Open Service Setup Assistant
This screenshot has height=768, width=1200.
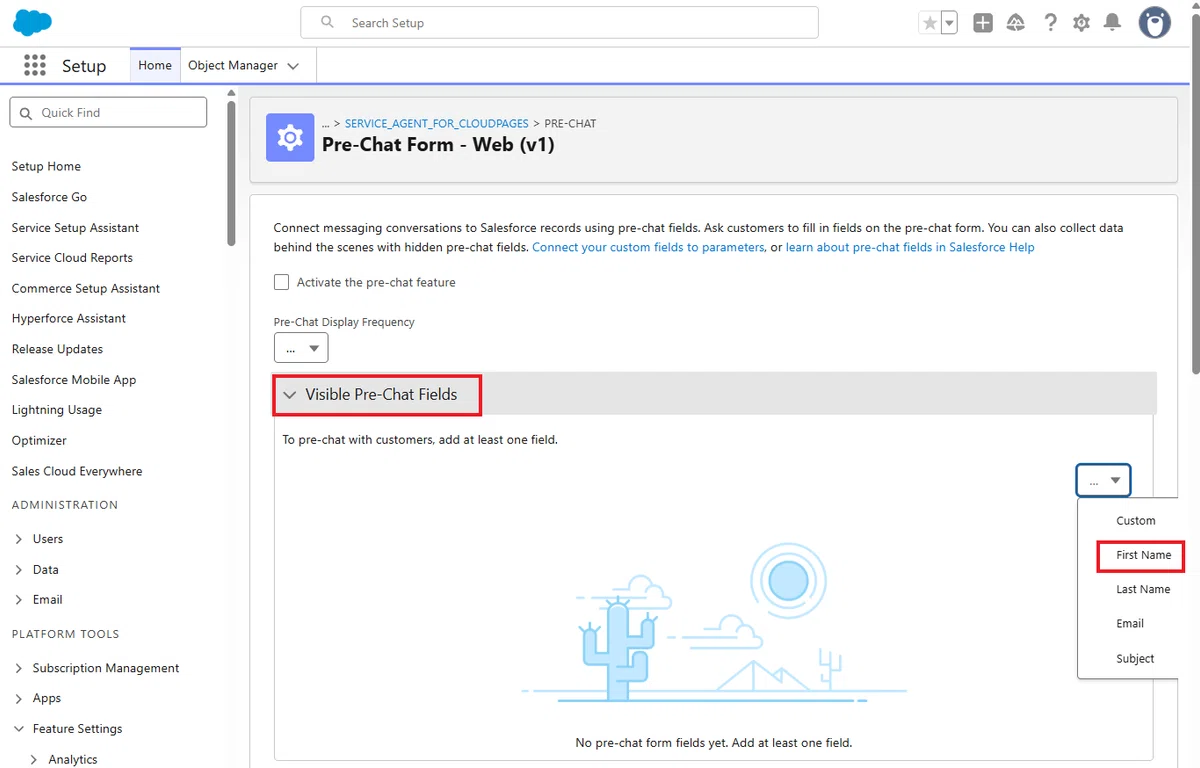pyautogui.click(x=75, y=227)
